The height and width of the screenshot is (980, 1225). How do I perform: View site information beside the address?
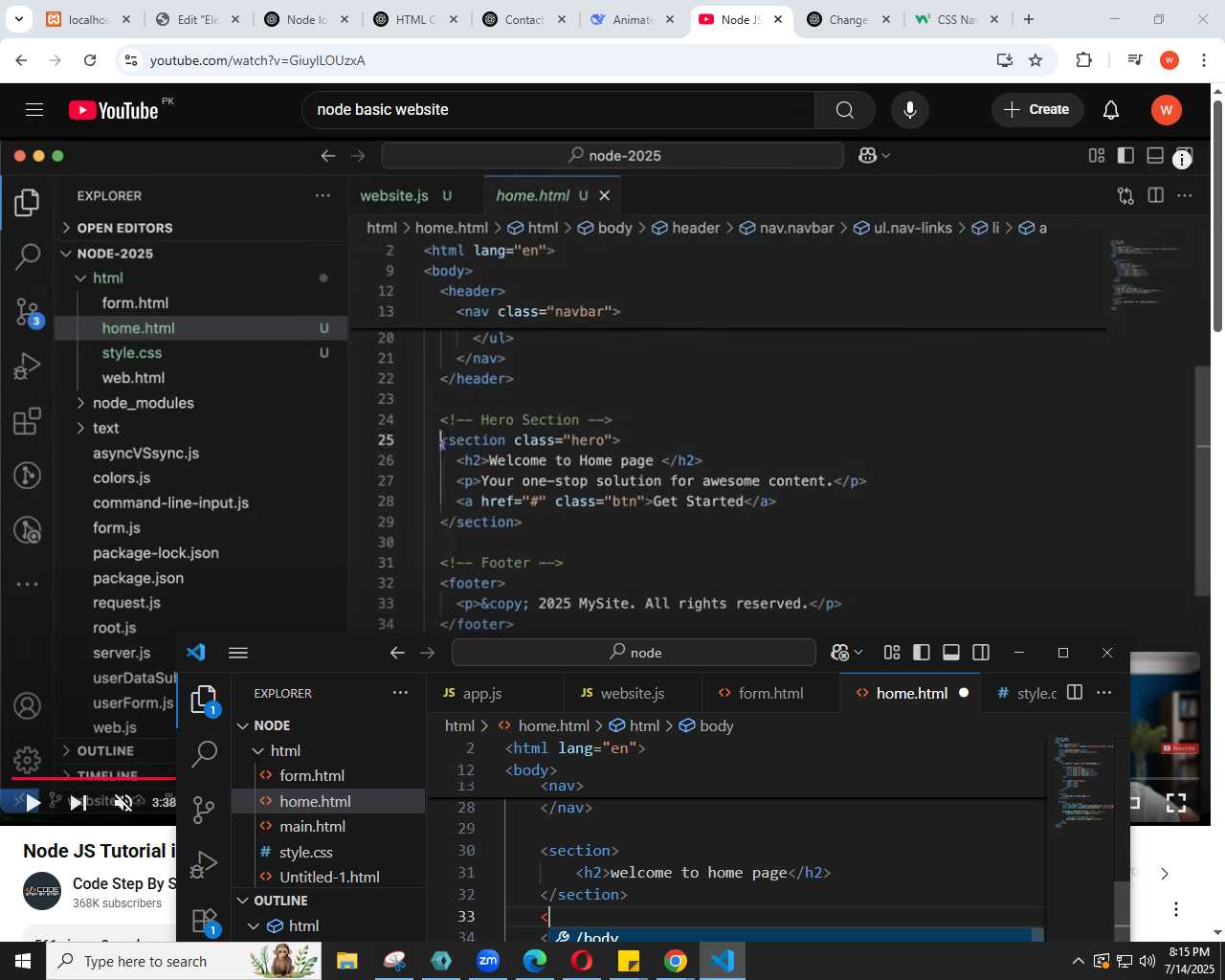pyautogui.click(x=131, y=60)
